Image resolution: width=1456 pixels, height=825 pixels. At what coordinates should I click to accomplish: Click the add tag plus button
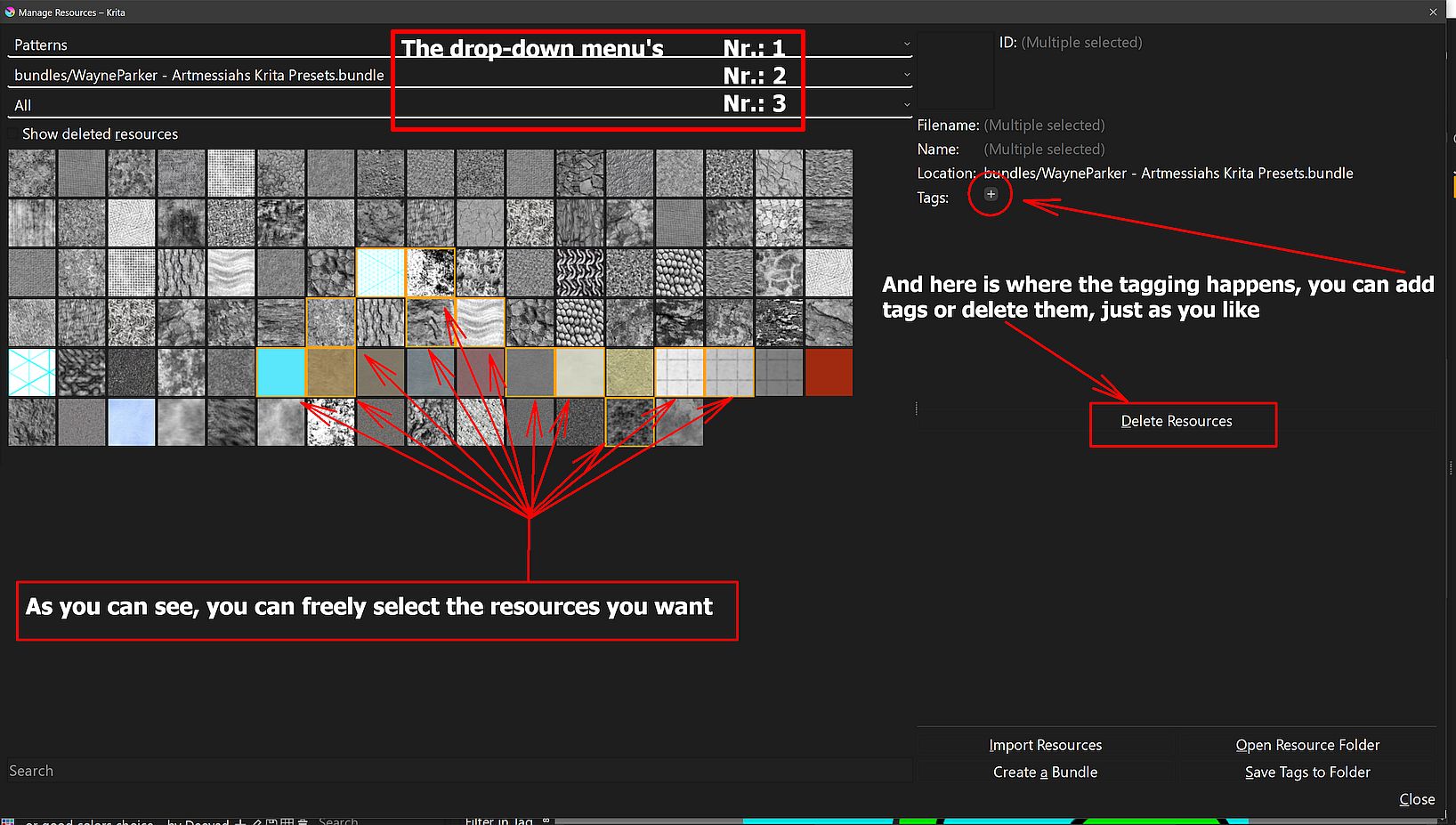[991, 194]
